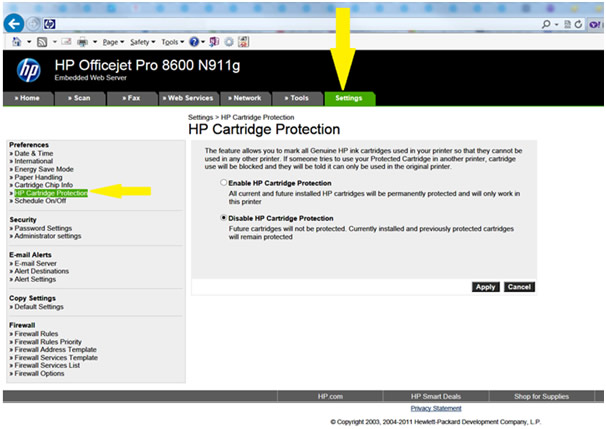Select Enable HP Cartridge Protection radio button
This screenshot has width=606, height=429.
click(x=223, y=182)
